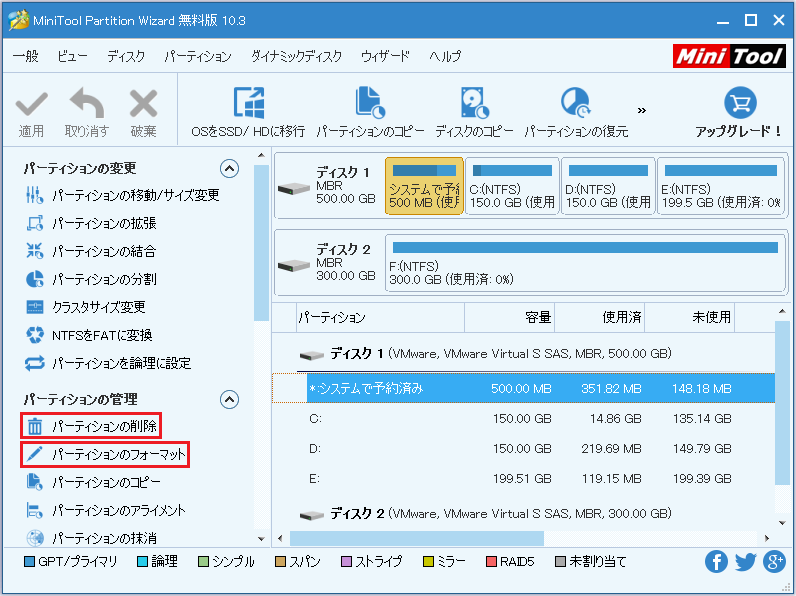Viewport: 796px width, 596px height.
Task: Collapse the パーティションの管理 section
Action: [229, 400]
